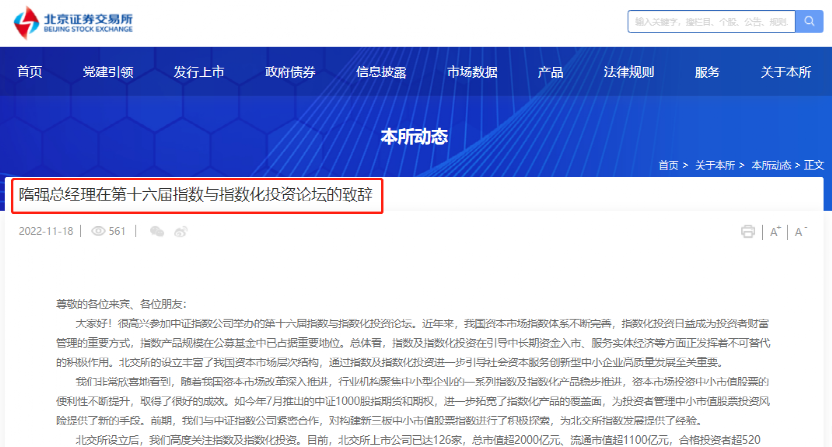Share article via WeChat icon
Screen dimensions: 832x447
[157, 231]
